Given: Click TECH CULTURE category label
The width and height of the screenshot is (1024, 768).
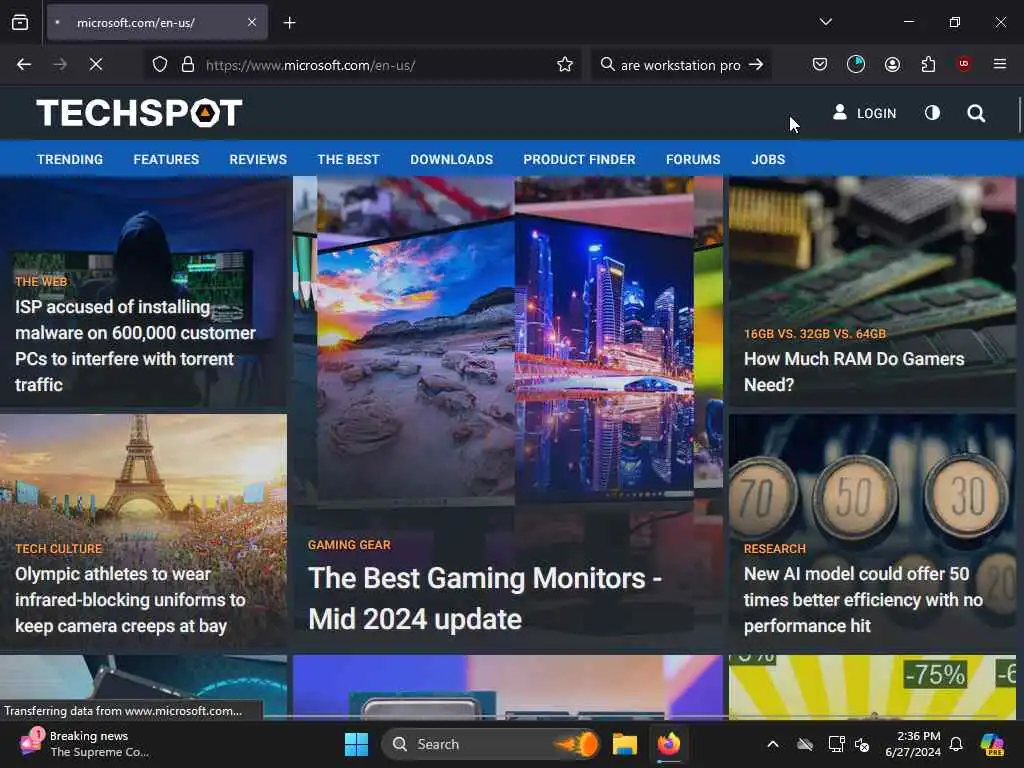Looking at the screenshot, I should [58, 549].
